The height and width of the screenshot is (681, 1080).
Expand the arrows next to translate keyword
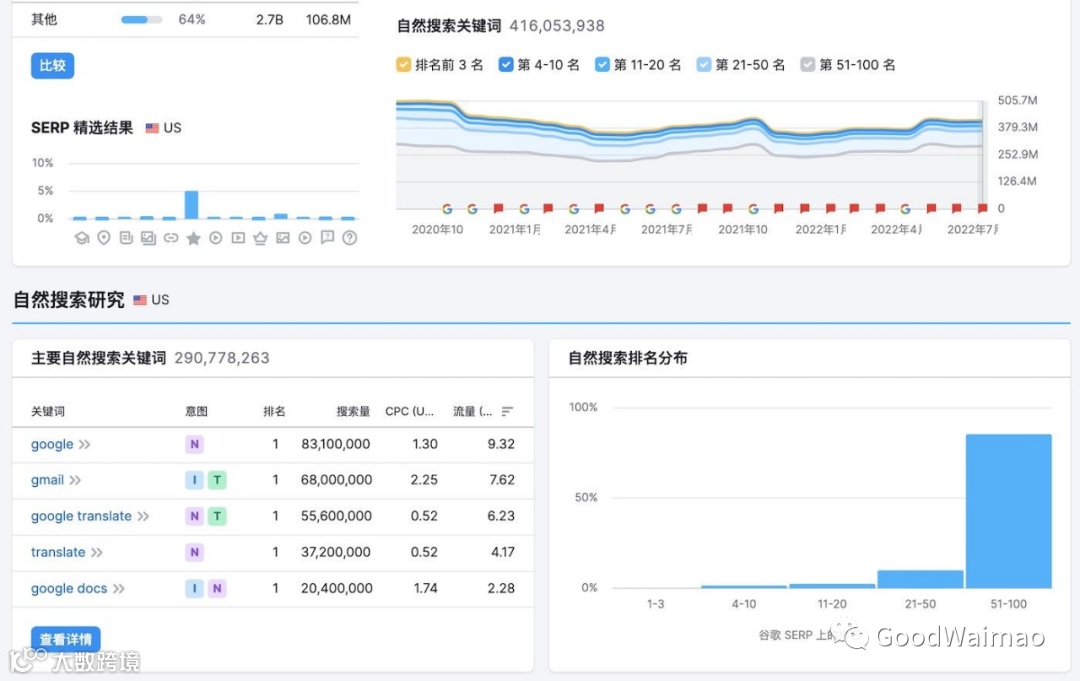pyautogui.click(x=96, y=553)
